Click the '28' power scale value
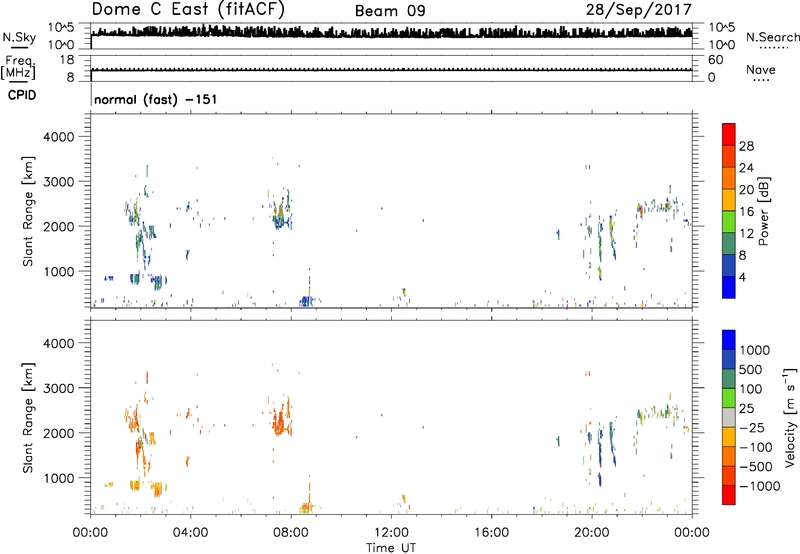 tap(746, 146)
